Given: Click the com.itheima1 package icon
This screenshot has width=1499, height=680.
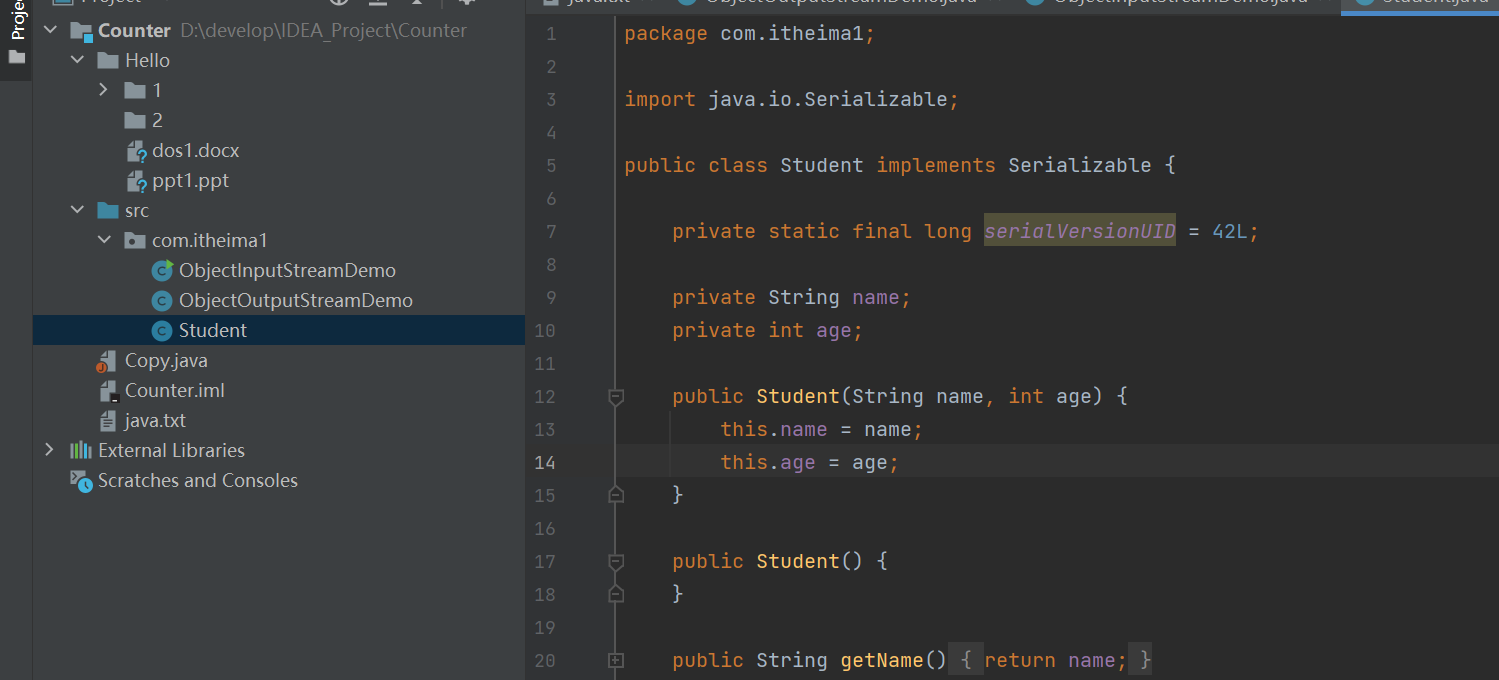Looking at the screenshot, I should (x=135, y=241).
